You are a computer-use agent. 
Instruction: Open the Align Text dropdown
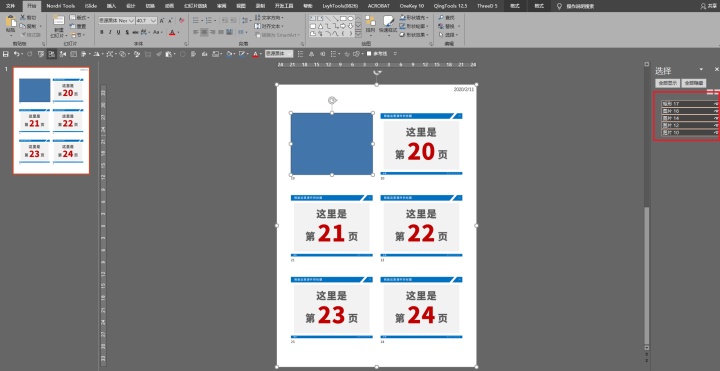click(269, 26)
